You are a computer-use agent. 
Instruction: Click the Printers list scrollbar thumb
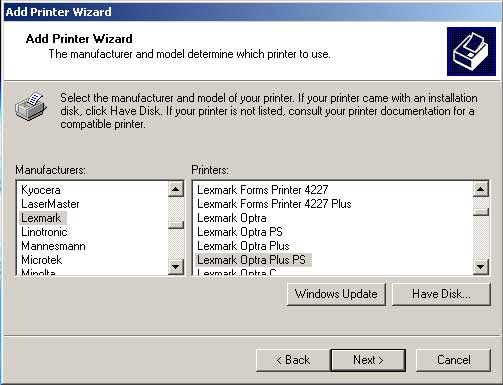[481, 212]
